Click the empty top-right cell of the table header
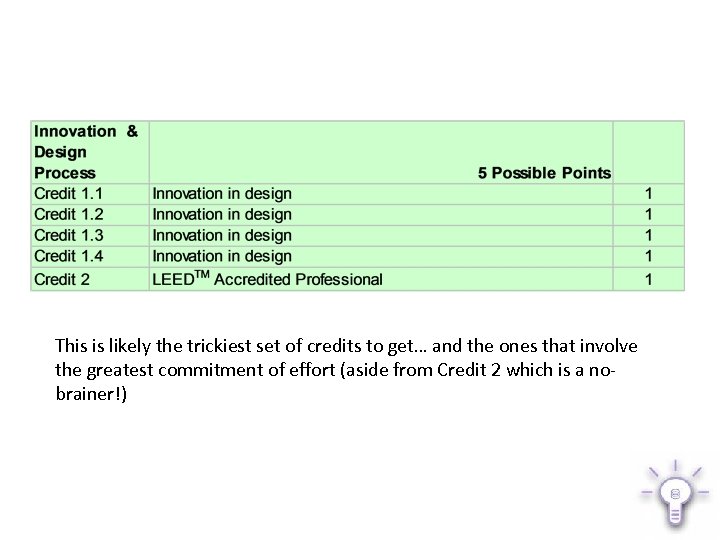Screen dimensions: 720x540 pyautogui.click(x=649, y=152)
